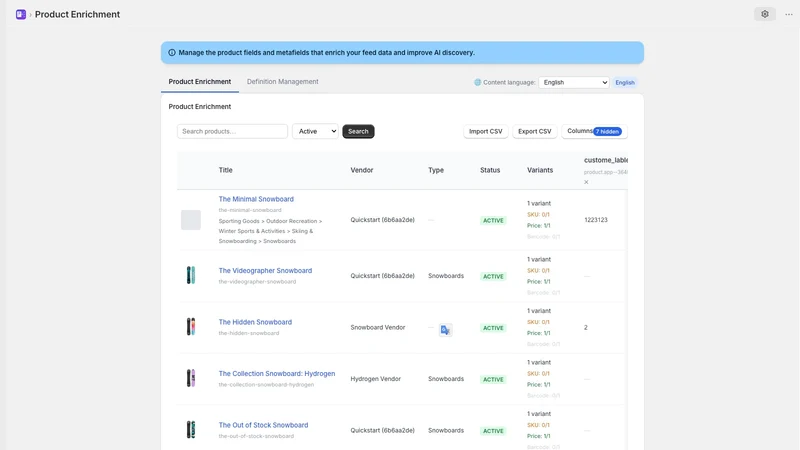Open the Columns hidden selector

click(x=594, y=131)
